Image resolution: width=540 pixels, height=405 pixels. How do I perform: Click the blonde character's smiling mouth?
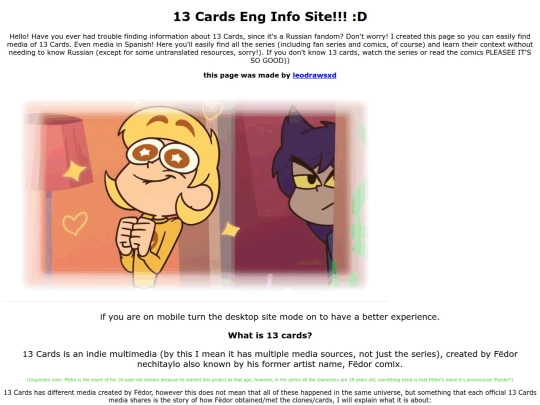pyautogui.click(x=154, y=179)
